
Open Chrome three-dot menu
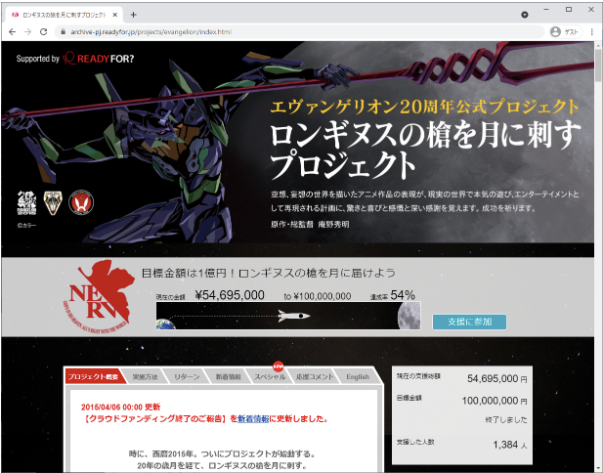[592, 32]
